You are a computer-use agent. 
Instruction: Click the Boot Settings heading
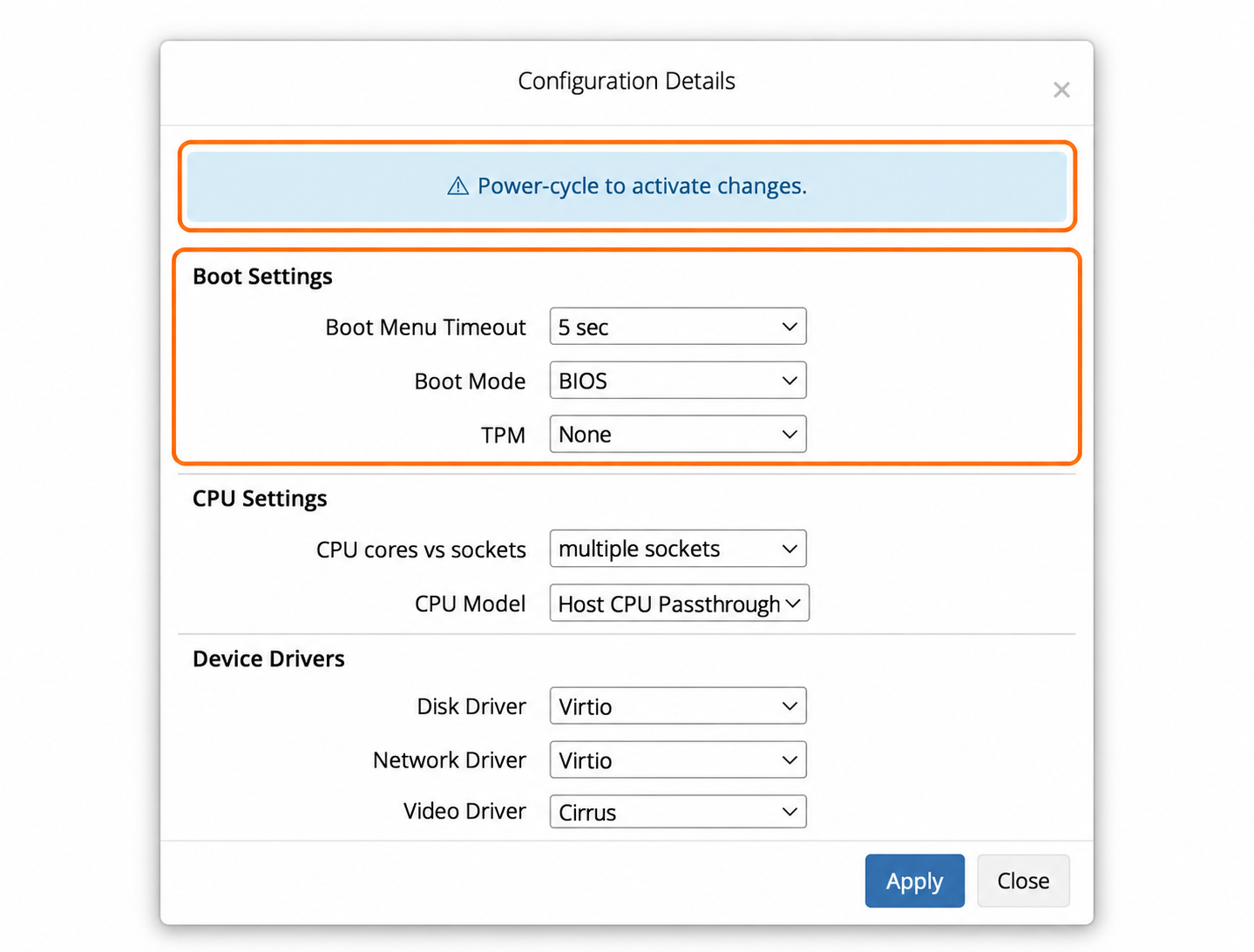coord(262,277)
